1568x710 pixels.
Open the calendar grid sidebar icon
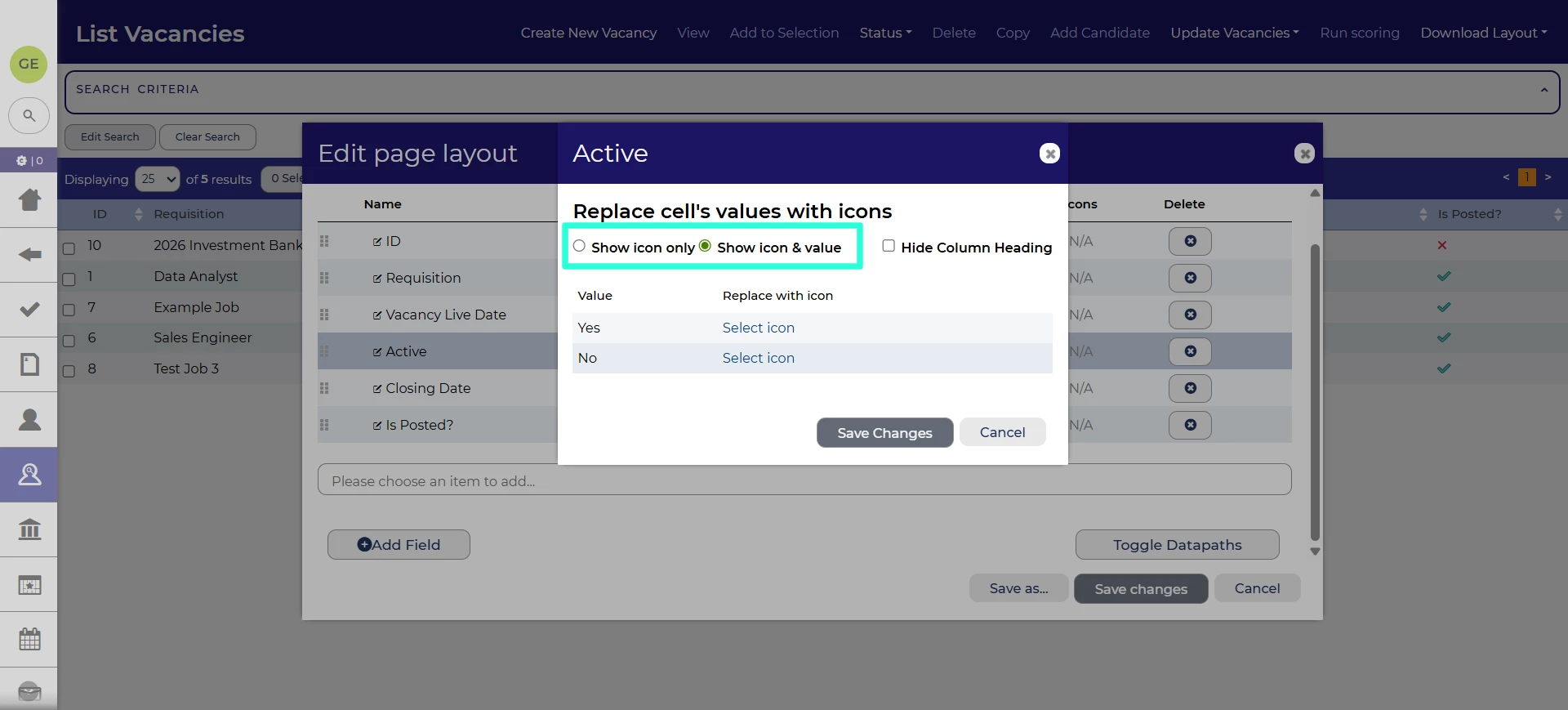click(x=29, y=639)
